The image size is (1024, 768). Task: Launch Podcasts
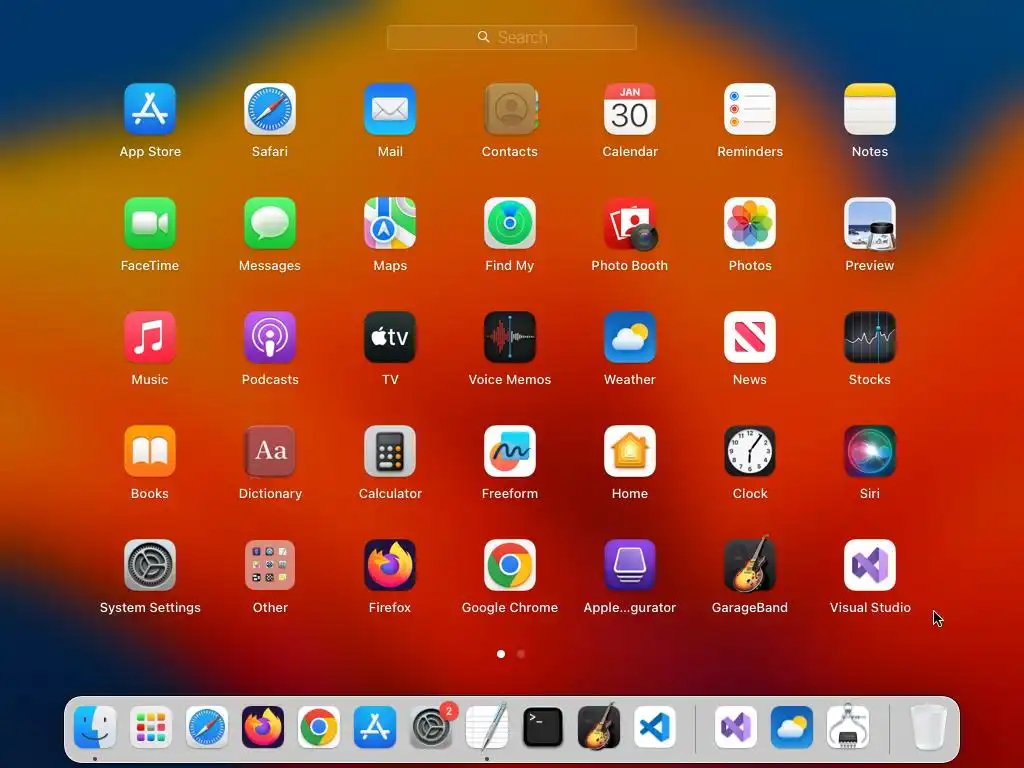point(270,337)
